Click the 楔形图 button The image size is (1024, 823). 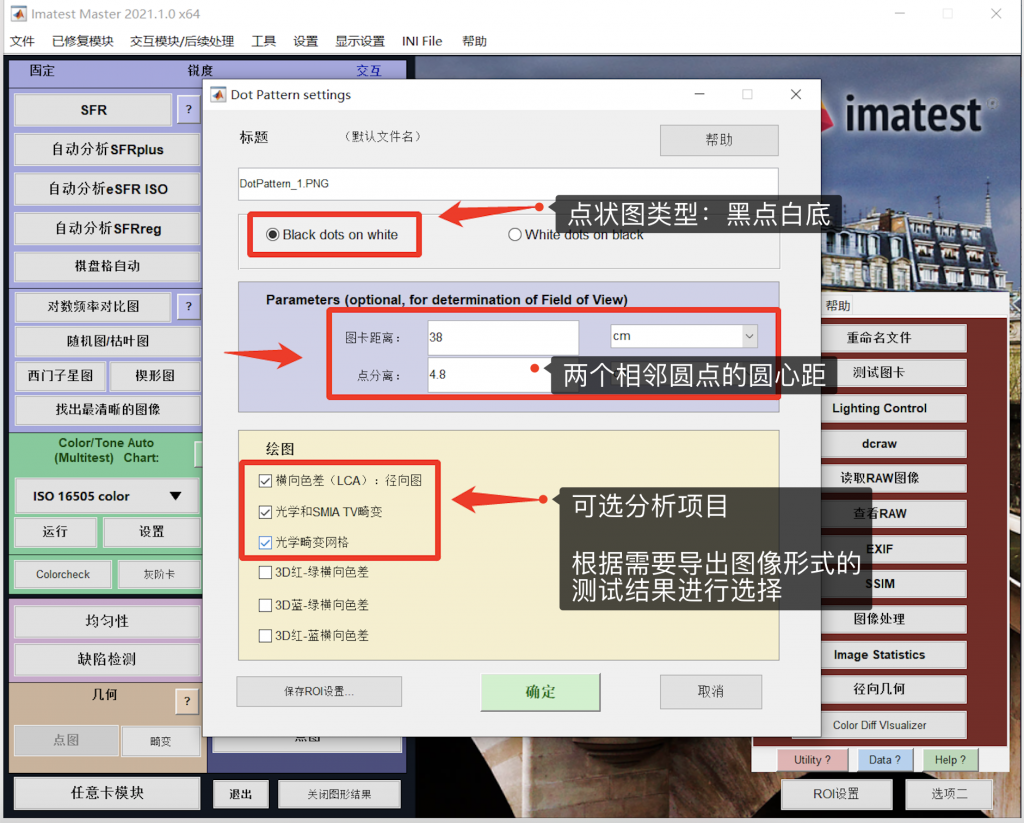pos(155,376)
